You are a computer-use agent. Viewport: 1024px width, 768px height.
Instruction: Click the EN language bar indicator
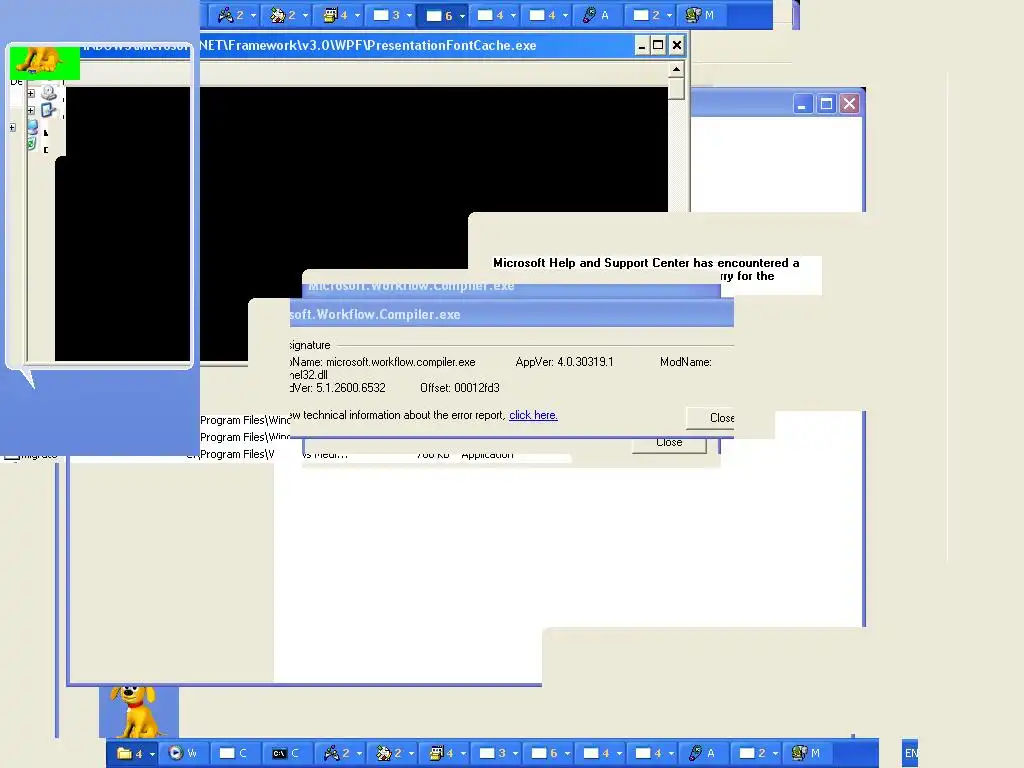click(910, 753)
